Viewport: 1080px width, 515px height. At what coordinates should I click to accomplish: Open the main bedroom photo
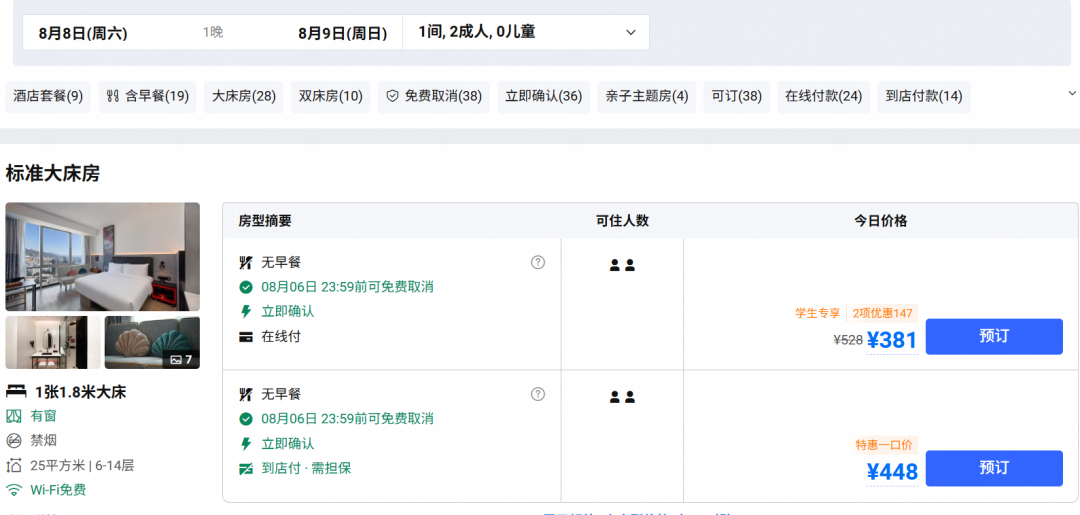tap(103, 257)
